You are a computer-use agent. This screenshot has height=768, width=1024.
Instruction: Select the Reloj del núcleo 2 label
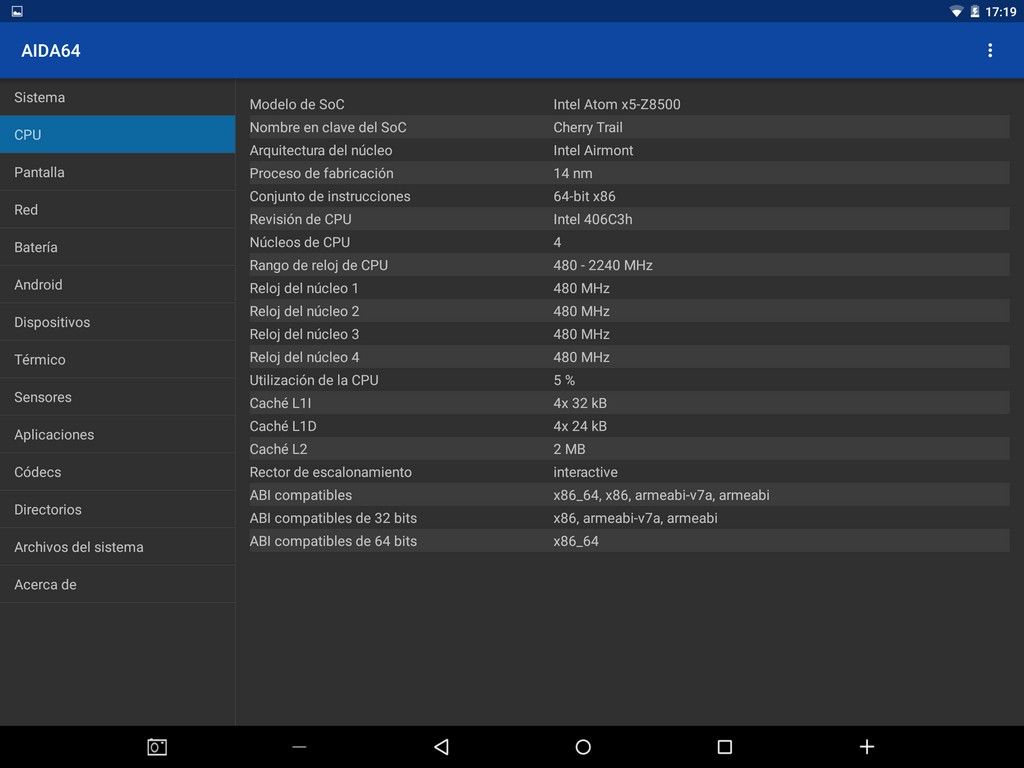coord(304,311)
